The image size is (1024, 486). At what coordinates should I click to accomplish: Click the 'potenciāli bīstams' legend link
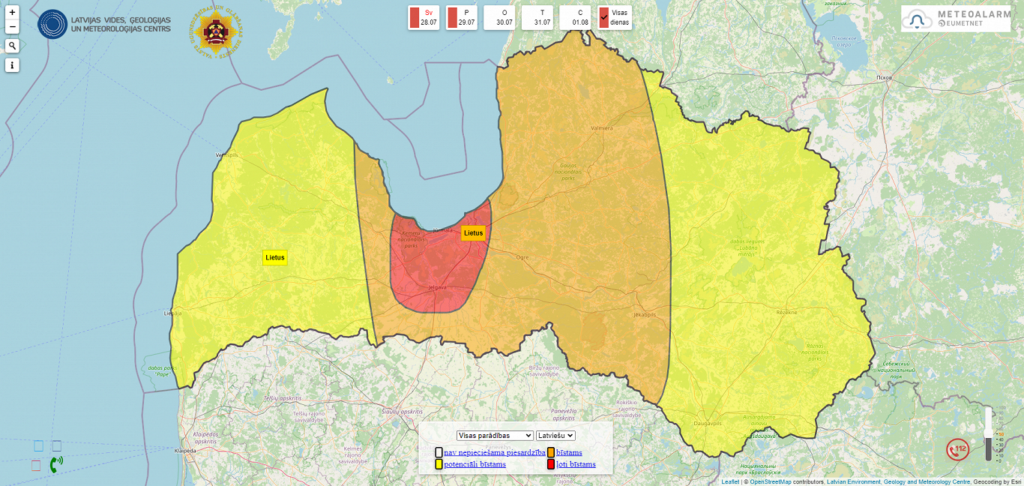(475, 464)
